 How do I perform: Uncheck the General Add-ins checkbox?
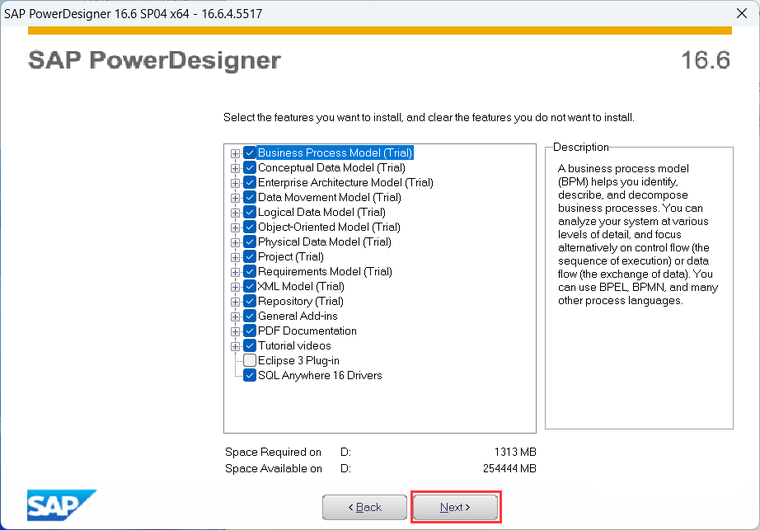[x=250, y=316]
